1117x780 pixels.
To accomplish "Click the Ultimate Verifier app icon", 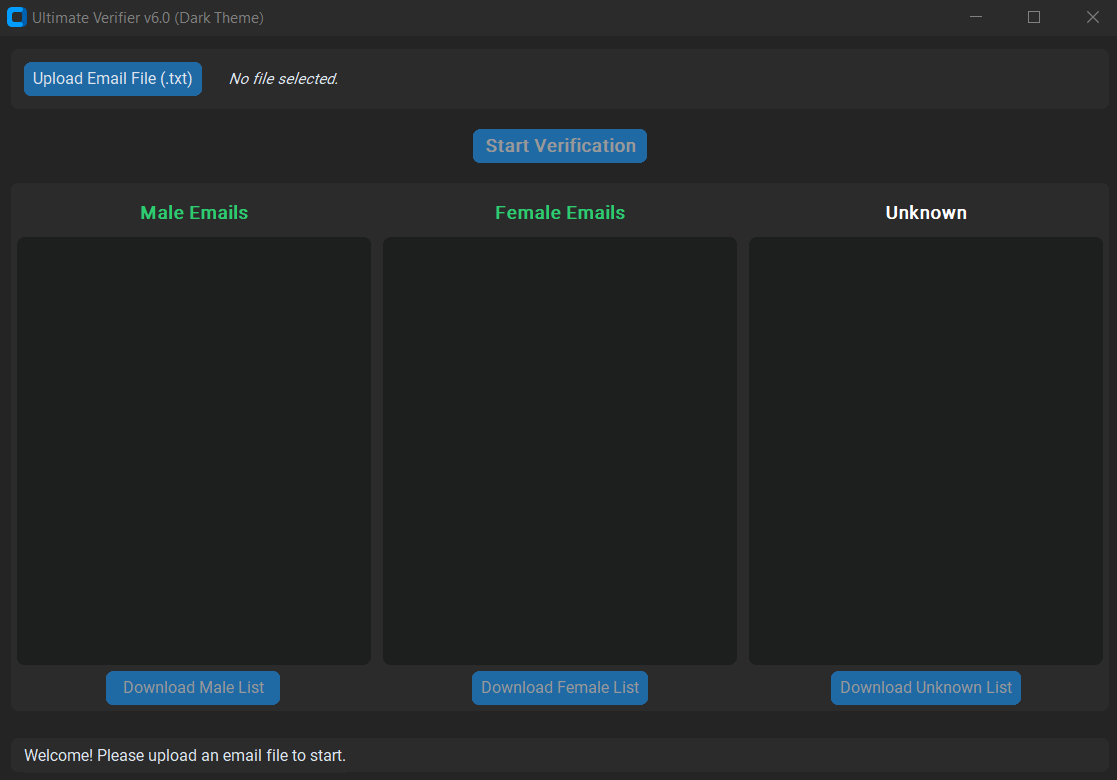I will click(x=16, y=18).
